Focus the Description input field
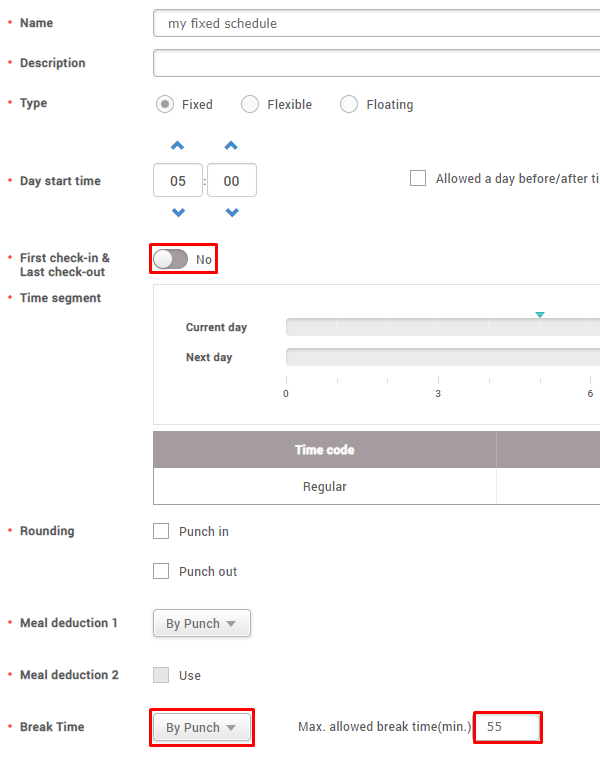This screenshot has height=769, width=600. coord(376,63)
